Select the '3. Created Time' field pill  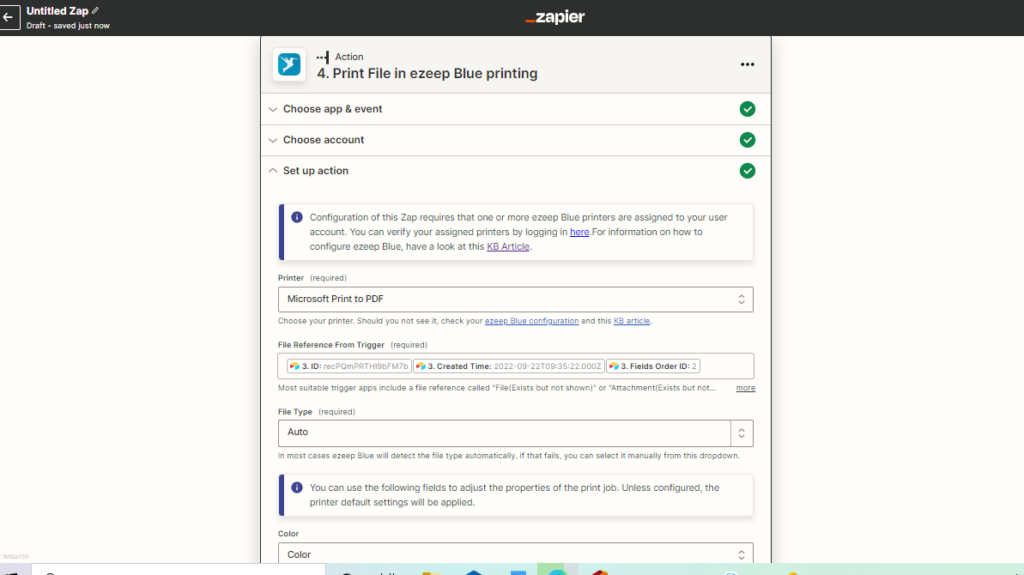[508, 366]
